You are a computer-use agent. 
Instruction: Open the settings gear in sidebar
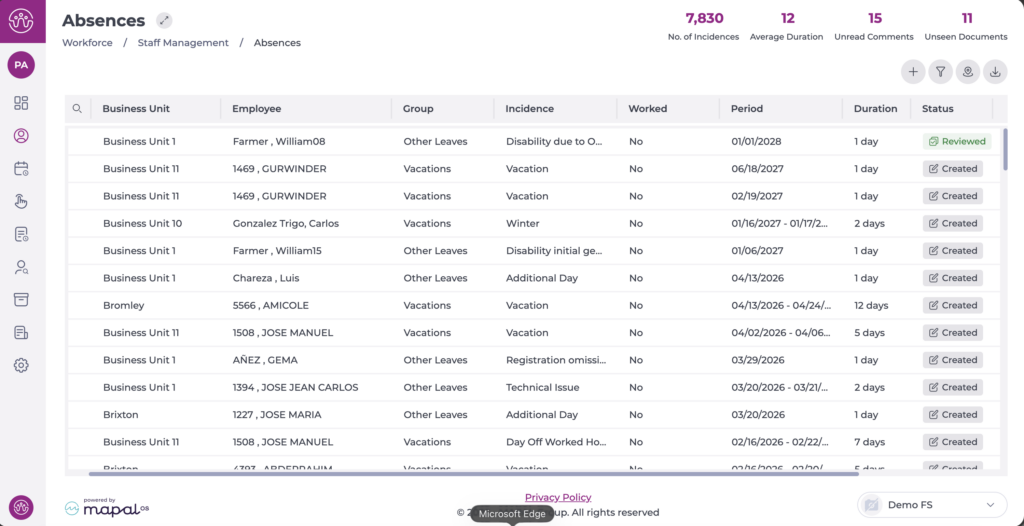(x=21, y=365)
